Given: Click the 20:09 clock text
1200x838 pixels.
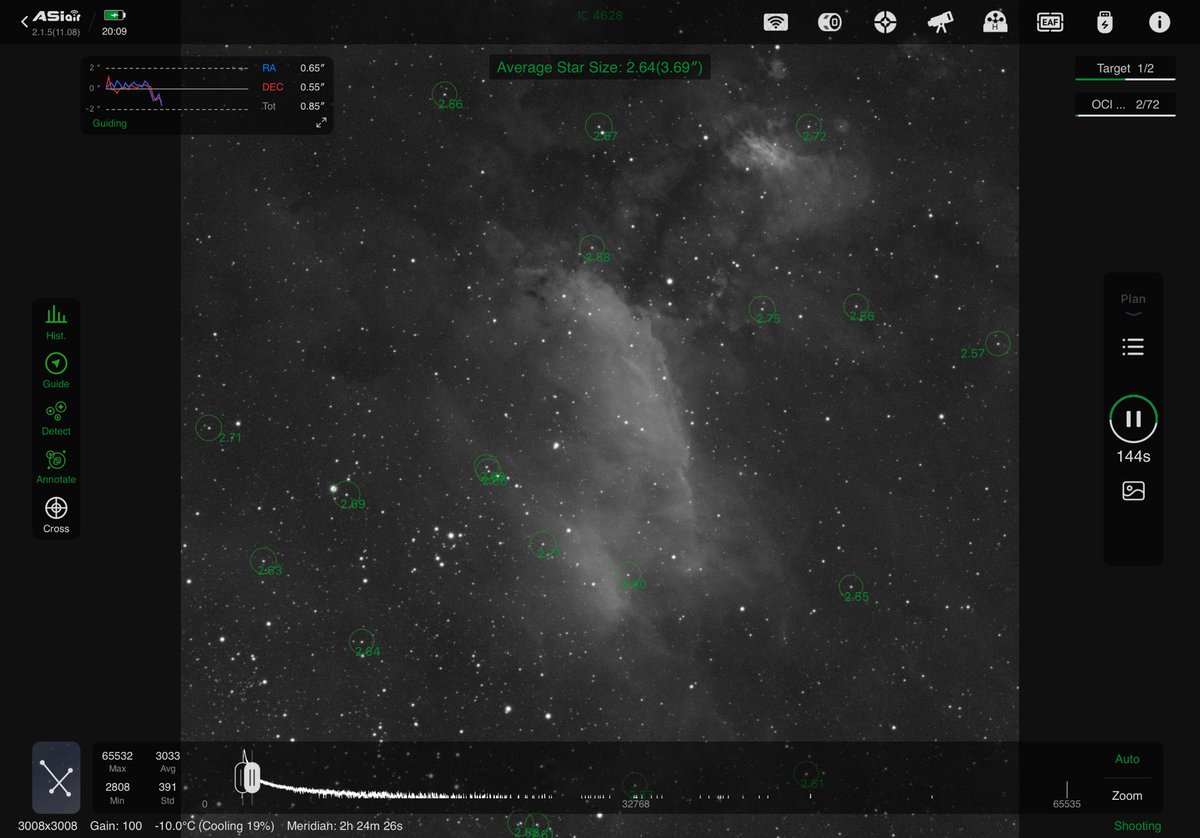Looking at the screenshot, I should tap(114, 31).
